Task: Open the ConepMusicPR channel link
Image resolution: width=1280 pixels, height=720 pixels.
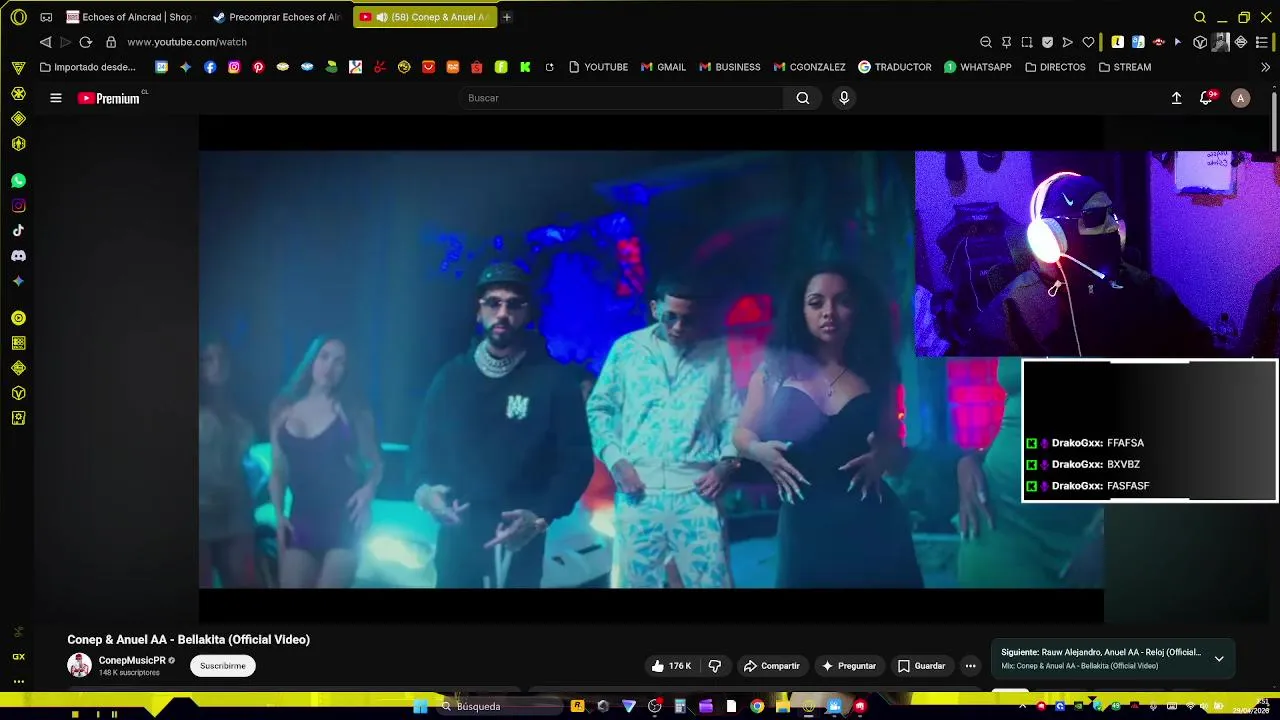Action: pos(132,660)
